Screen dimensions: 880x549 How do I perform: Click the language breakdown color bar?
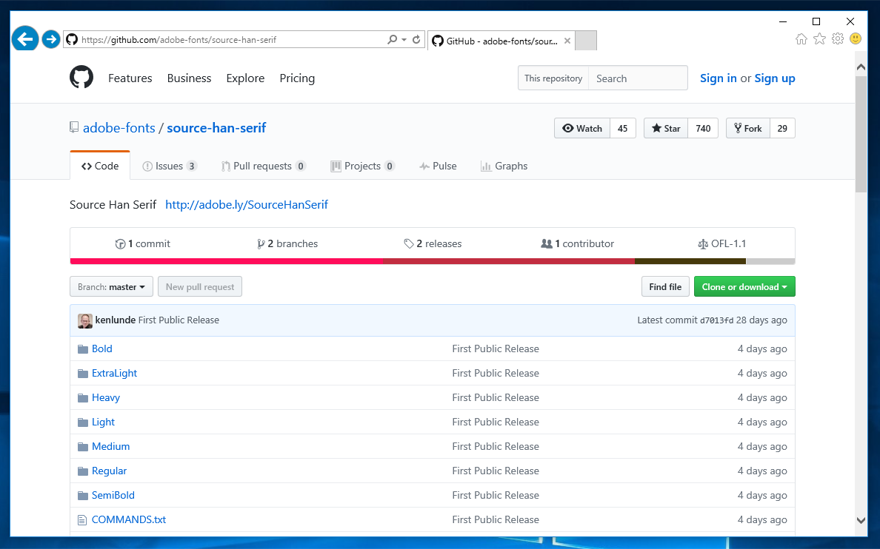432,261
